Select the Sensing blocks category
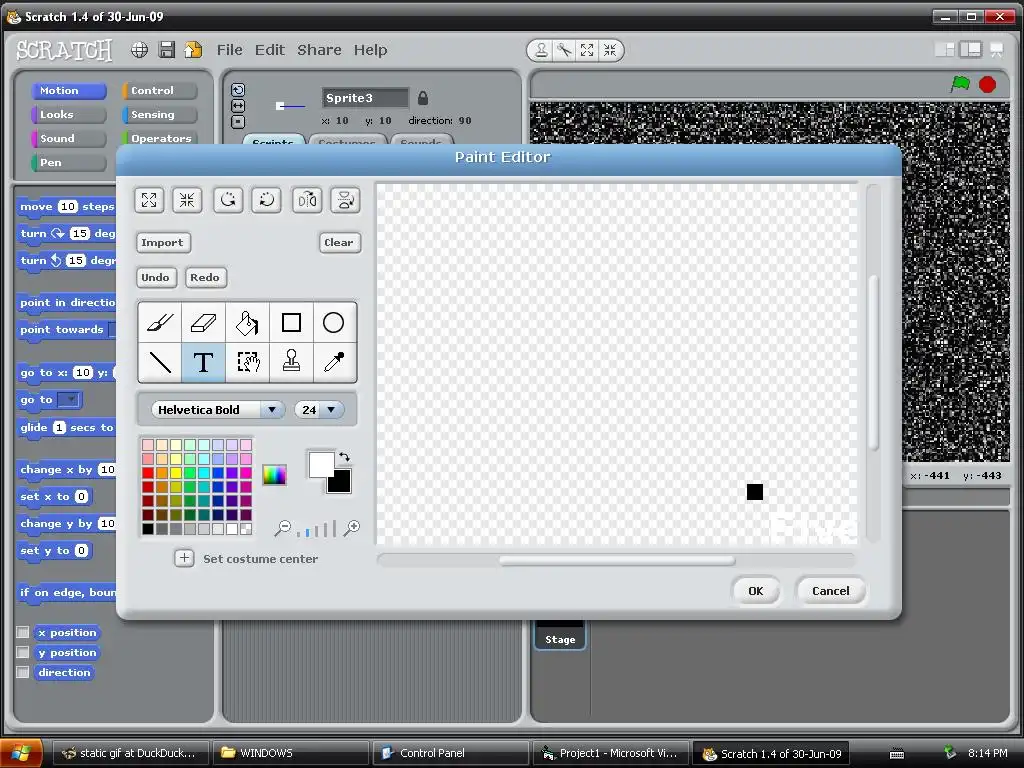1024x768 pixels. tap(159, 114)
